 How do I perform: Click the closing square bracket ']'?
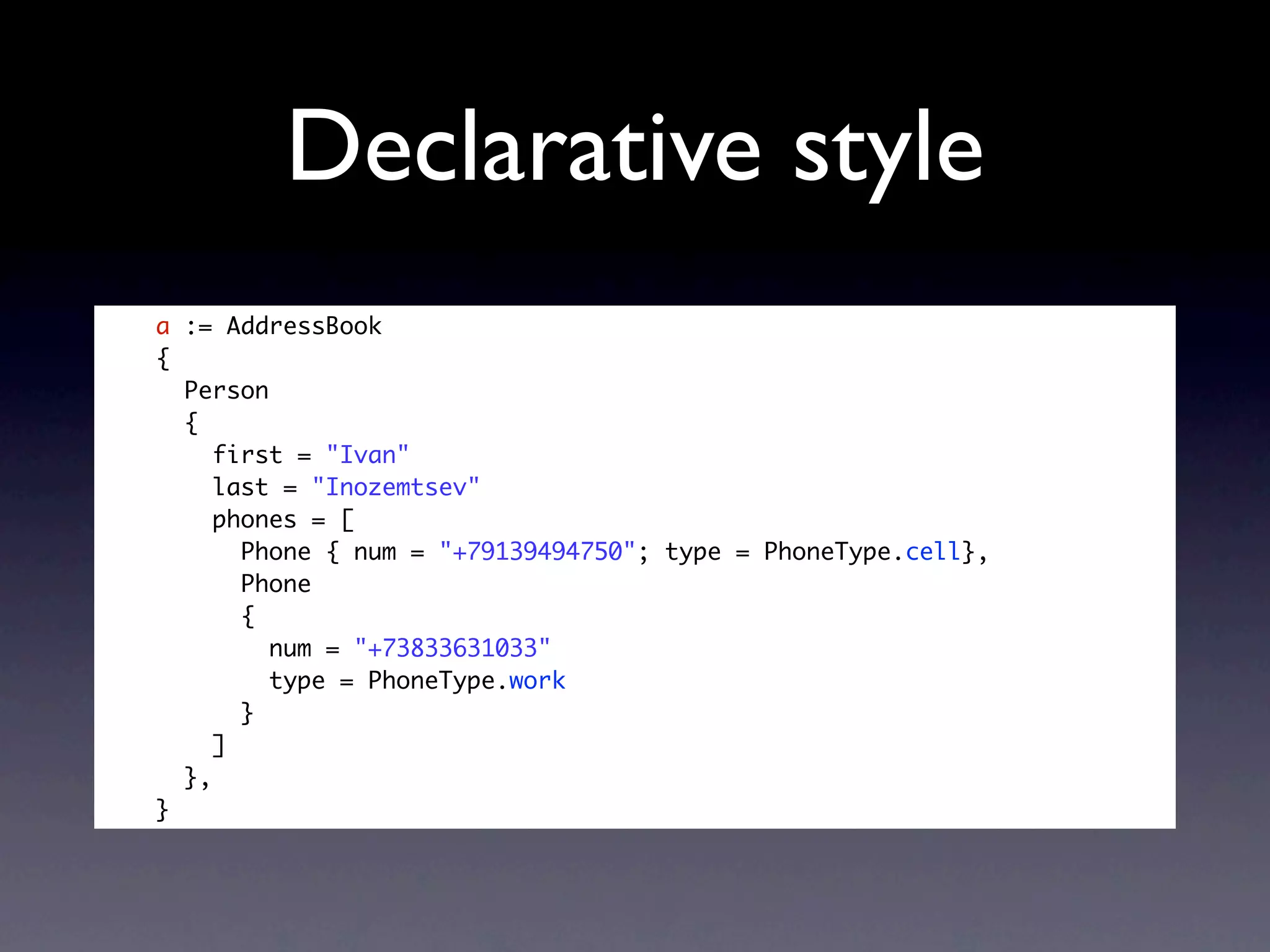click(218, 745)
